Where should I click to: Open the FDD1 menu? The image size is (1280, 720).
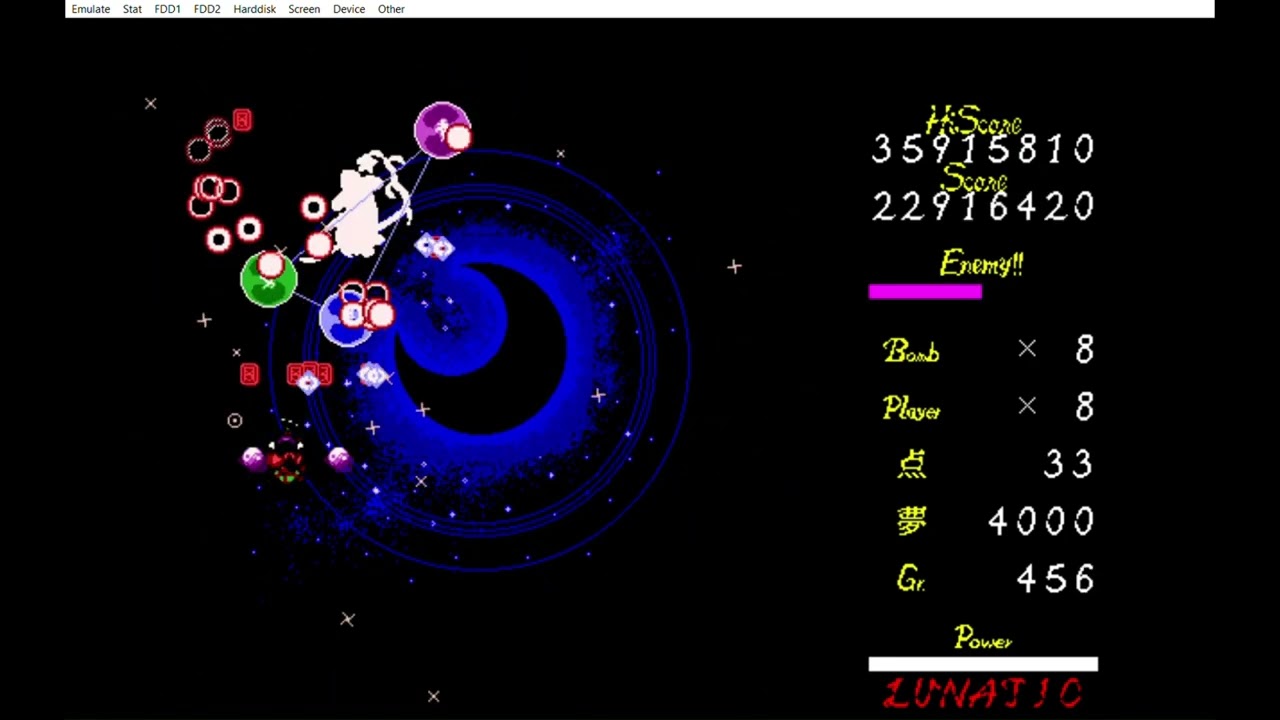[x=167, y=9]
